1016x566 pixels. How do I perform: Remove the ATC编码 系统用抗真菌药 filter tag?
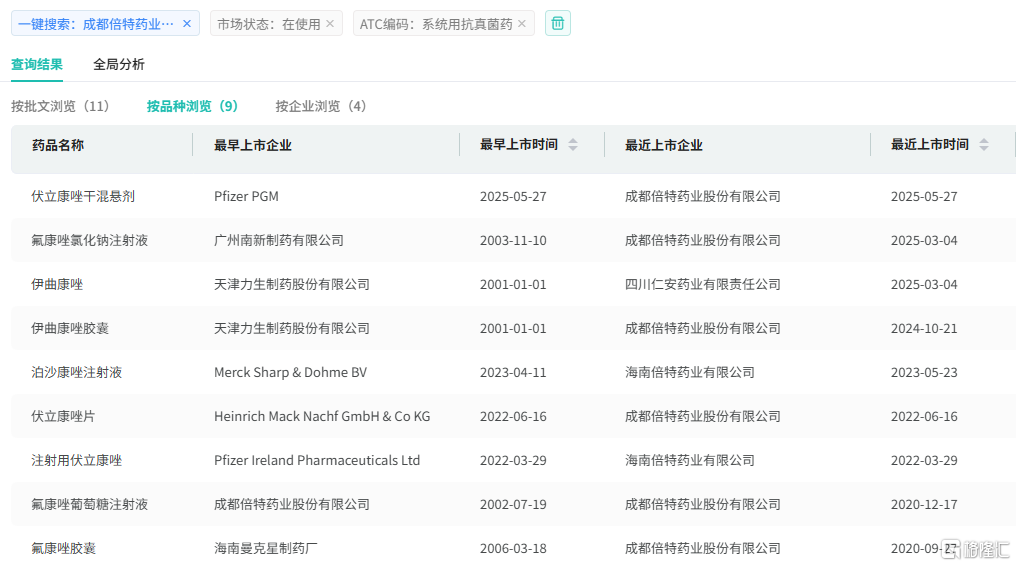(x=522, y=24)
